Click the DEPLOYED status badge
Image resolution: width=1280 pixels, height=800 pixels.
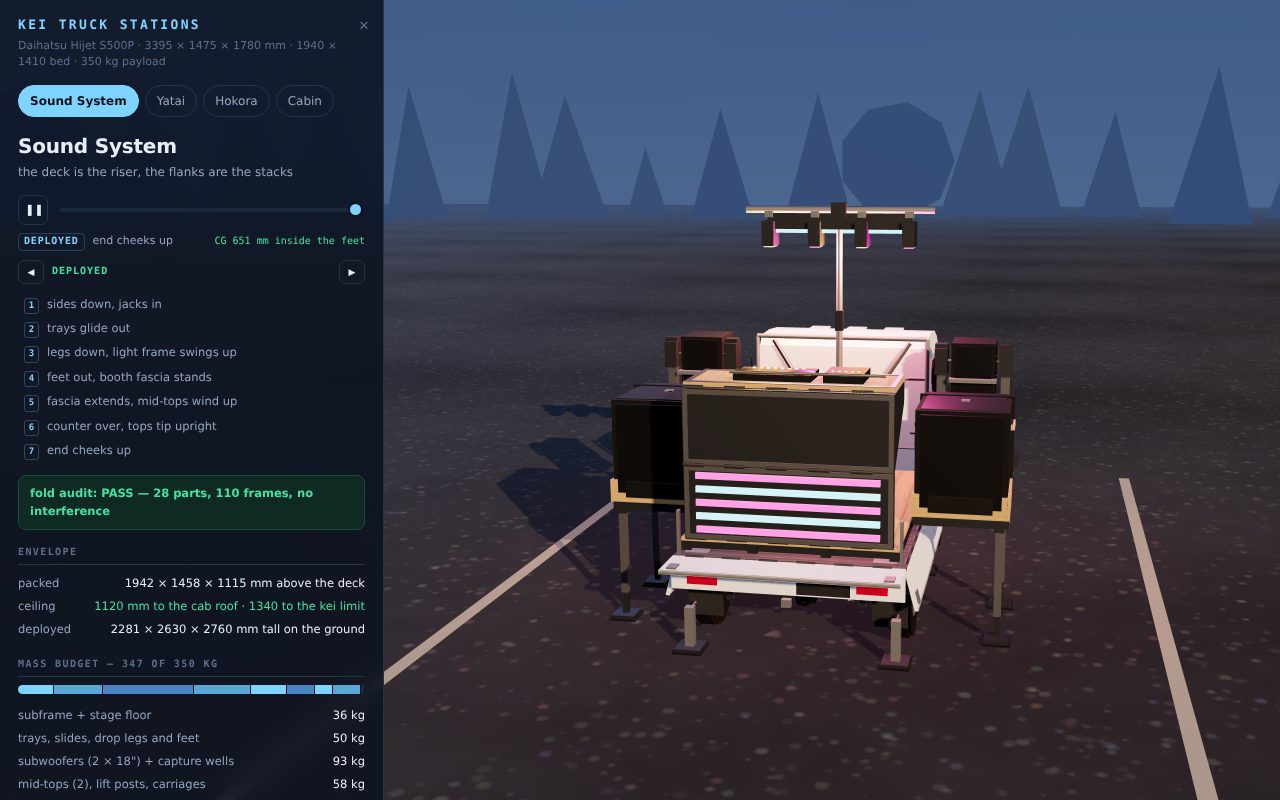(x=51, y=241)
